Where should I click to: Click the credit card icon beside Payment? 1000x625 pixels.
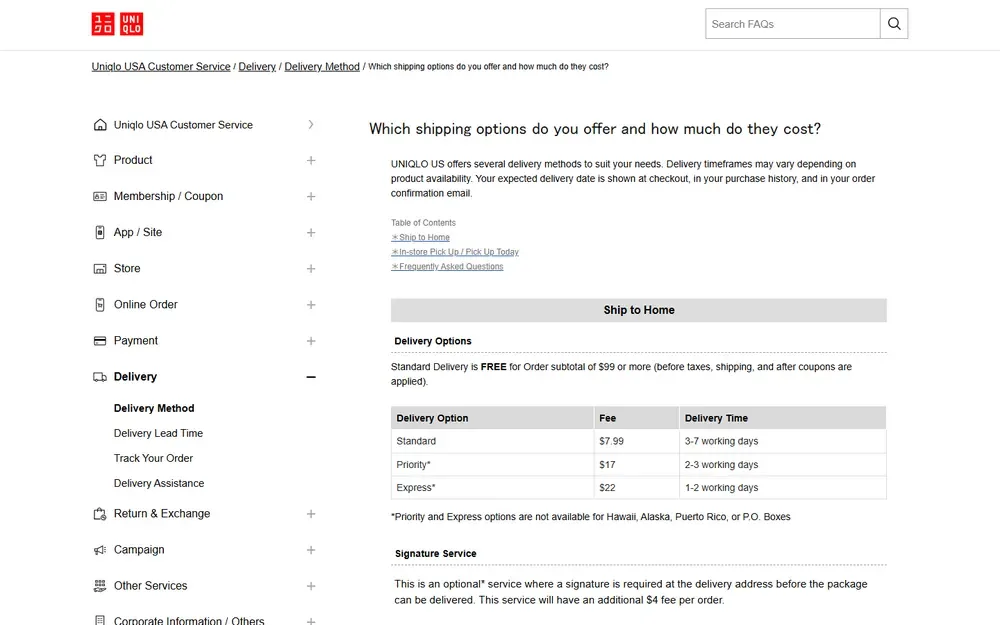(100, 341)
